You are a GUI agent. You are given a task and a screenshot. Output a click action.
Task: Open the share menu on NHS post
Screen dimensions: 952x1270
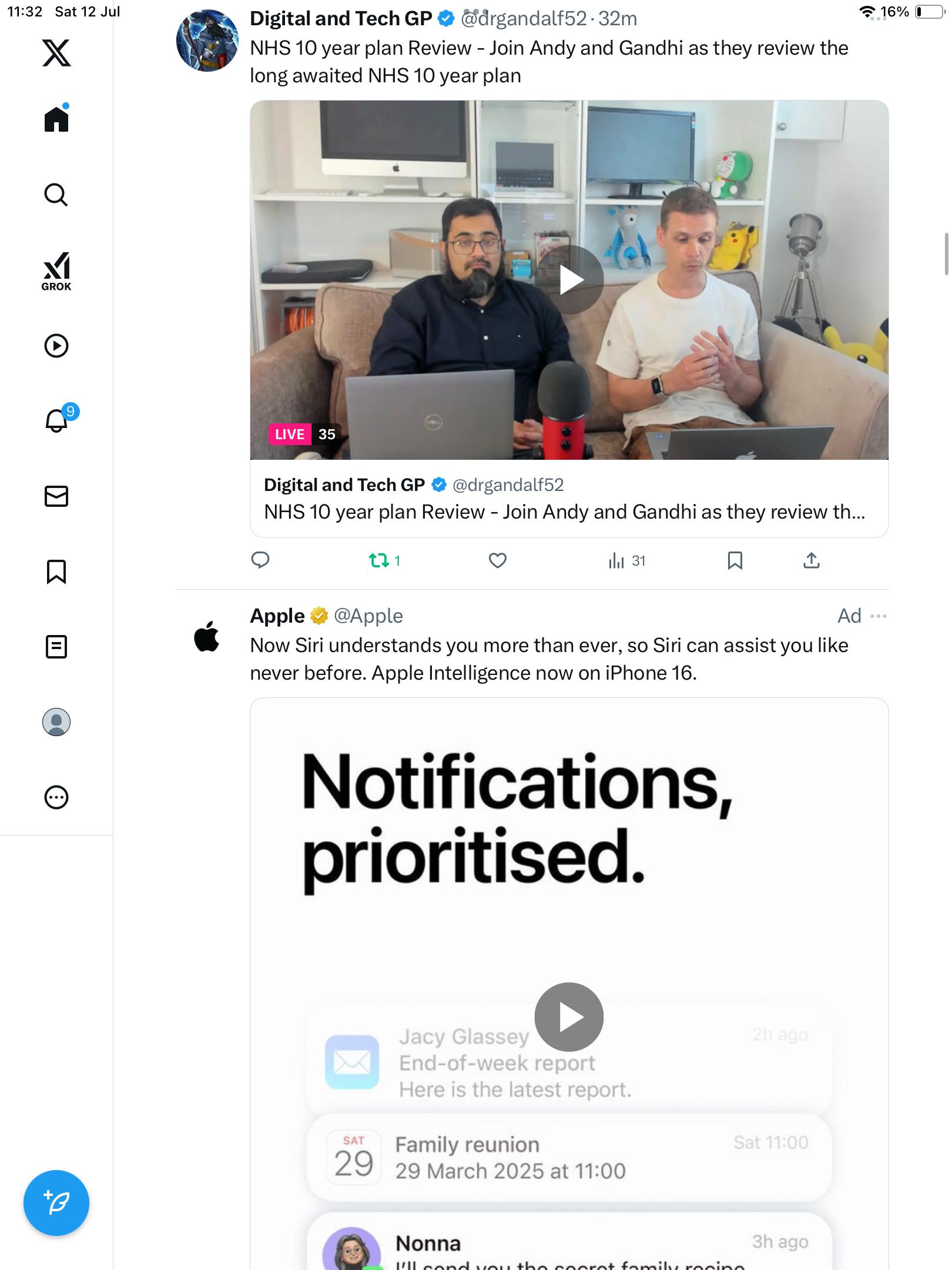click(812, 560)
